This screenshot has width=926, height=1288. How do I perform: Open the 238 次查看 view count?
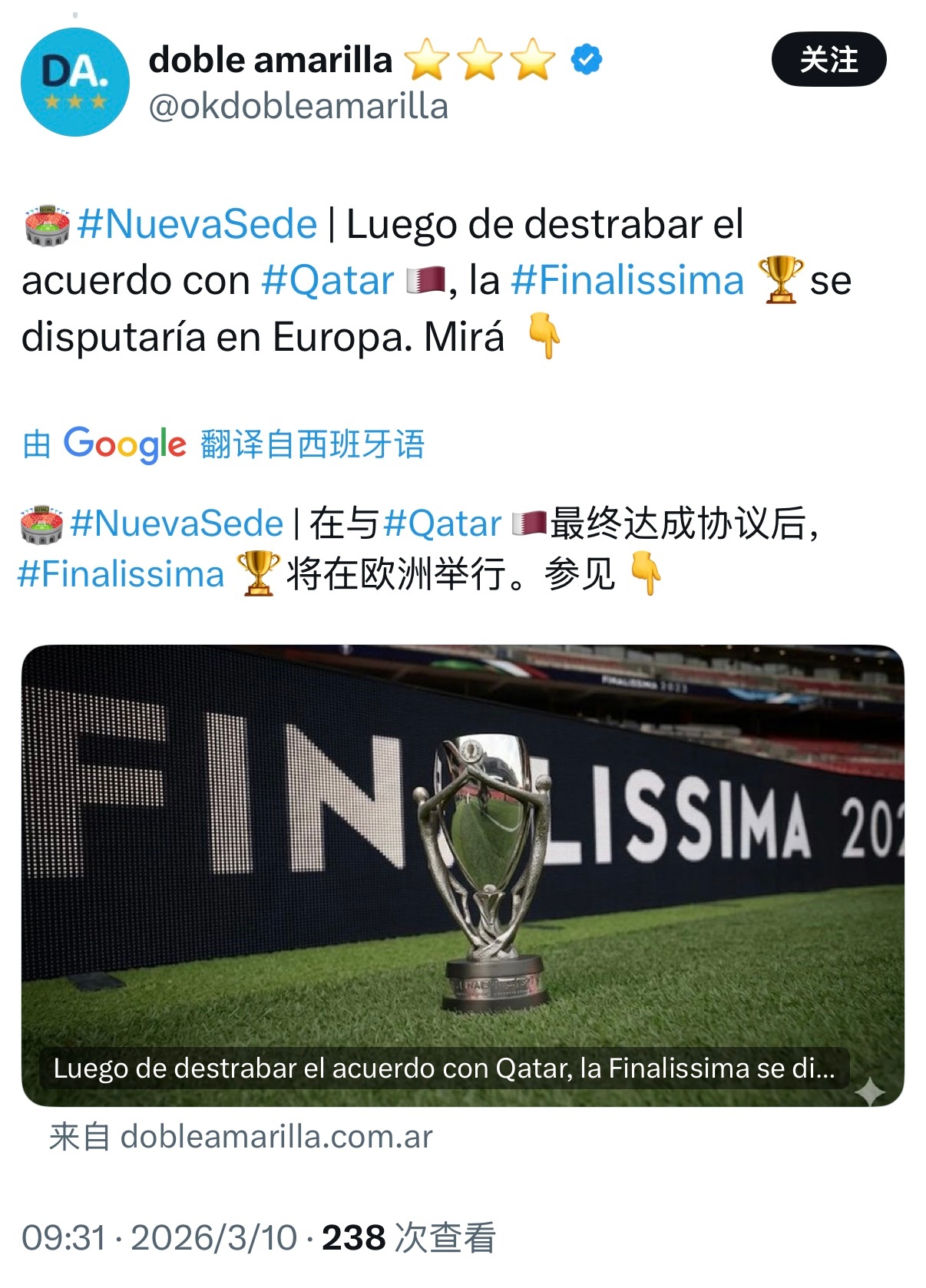[408, 1237]
